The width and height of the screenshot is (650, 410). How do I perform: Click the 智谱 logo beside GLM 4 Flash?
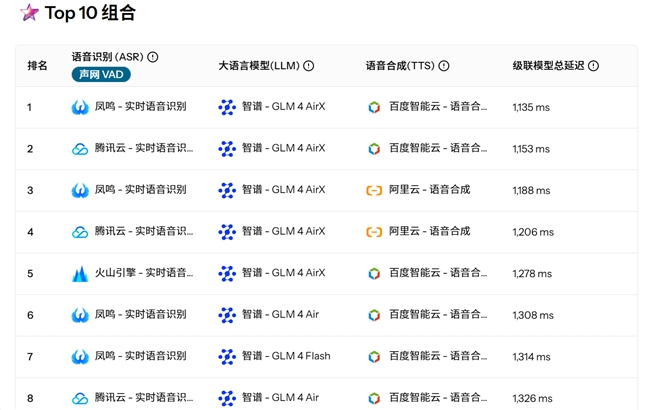coord(227,357)
